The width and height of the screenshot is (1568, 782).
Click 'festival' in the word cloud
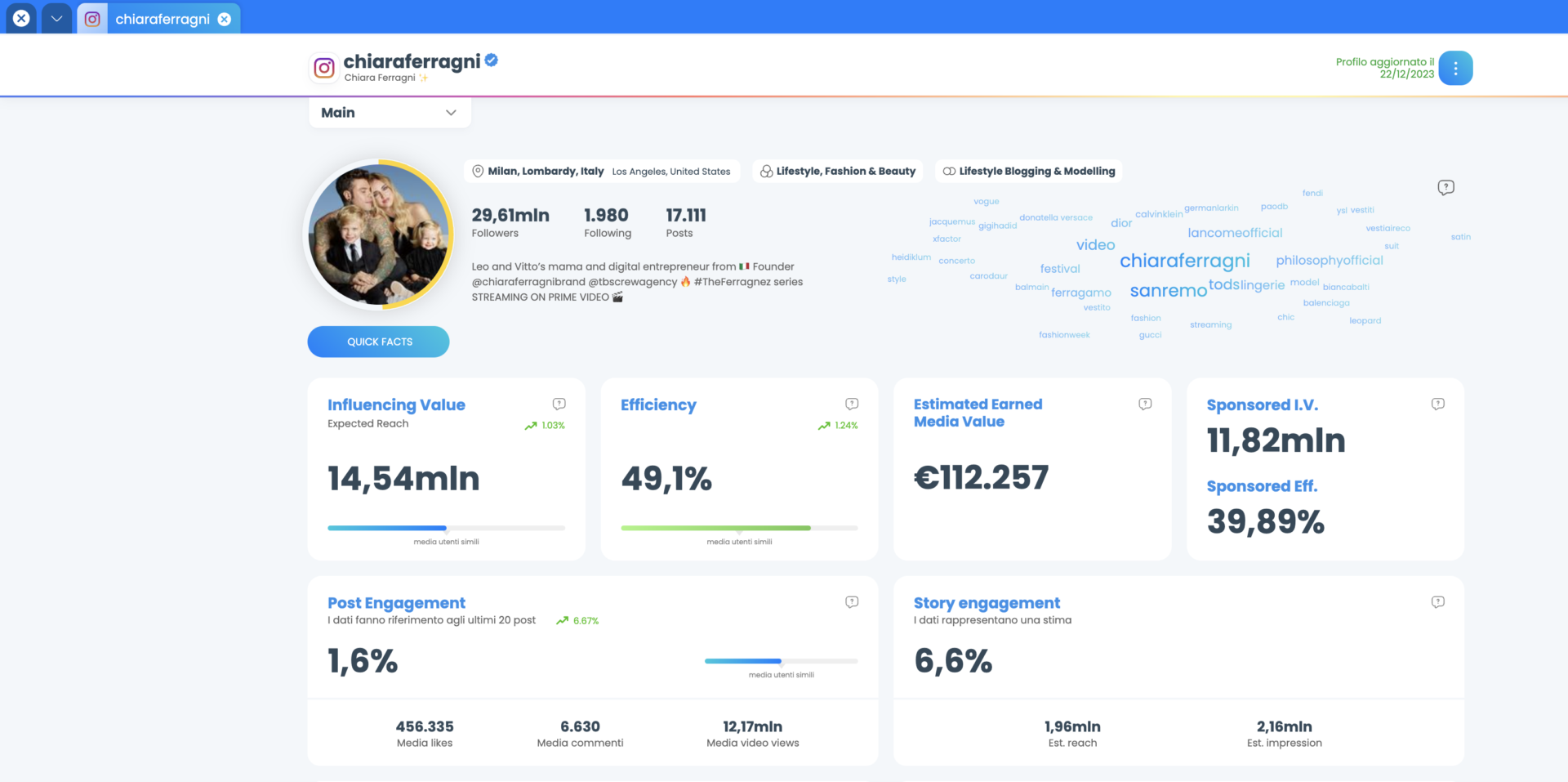(x=1060, y=269)
